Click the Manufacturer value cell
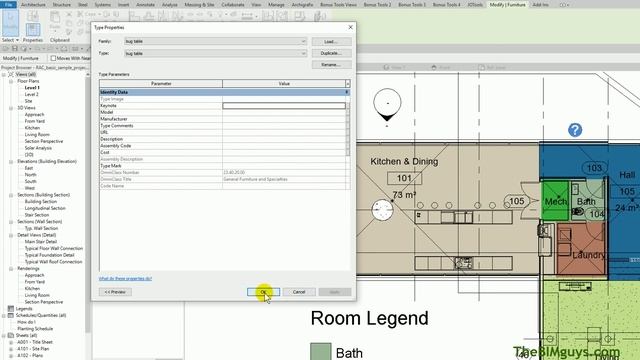This screenshot has height=360, width=640. coord(284,119)
